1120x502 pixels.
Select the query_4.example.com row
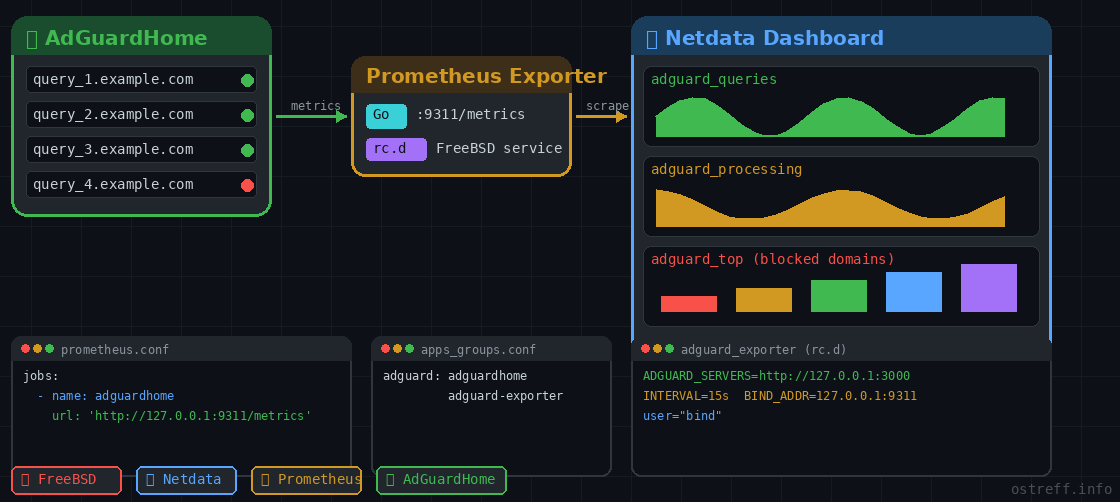click(x=141, y=184)
